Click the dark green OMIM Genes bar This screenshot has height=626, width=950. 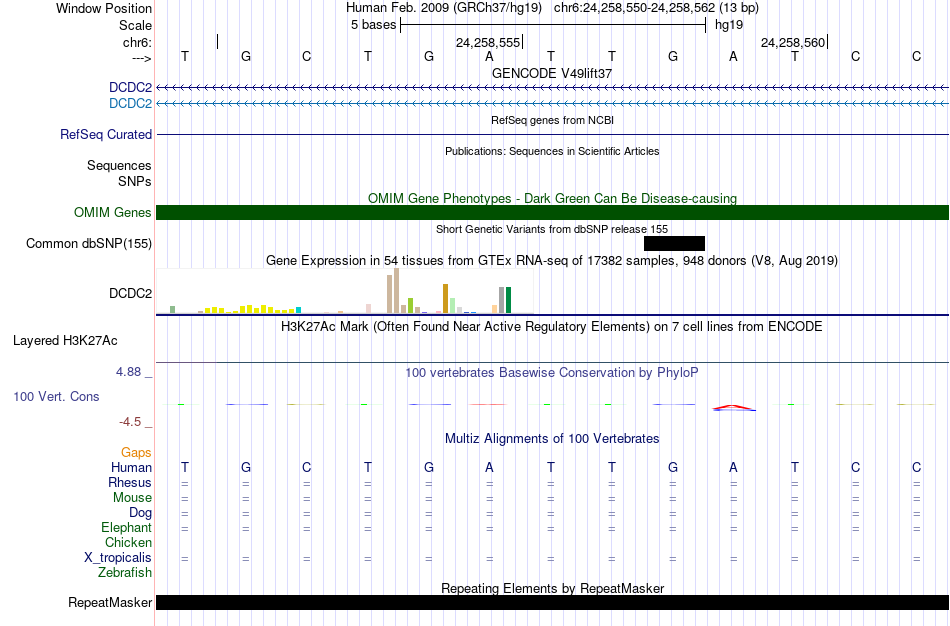(553, 213)
